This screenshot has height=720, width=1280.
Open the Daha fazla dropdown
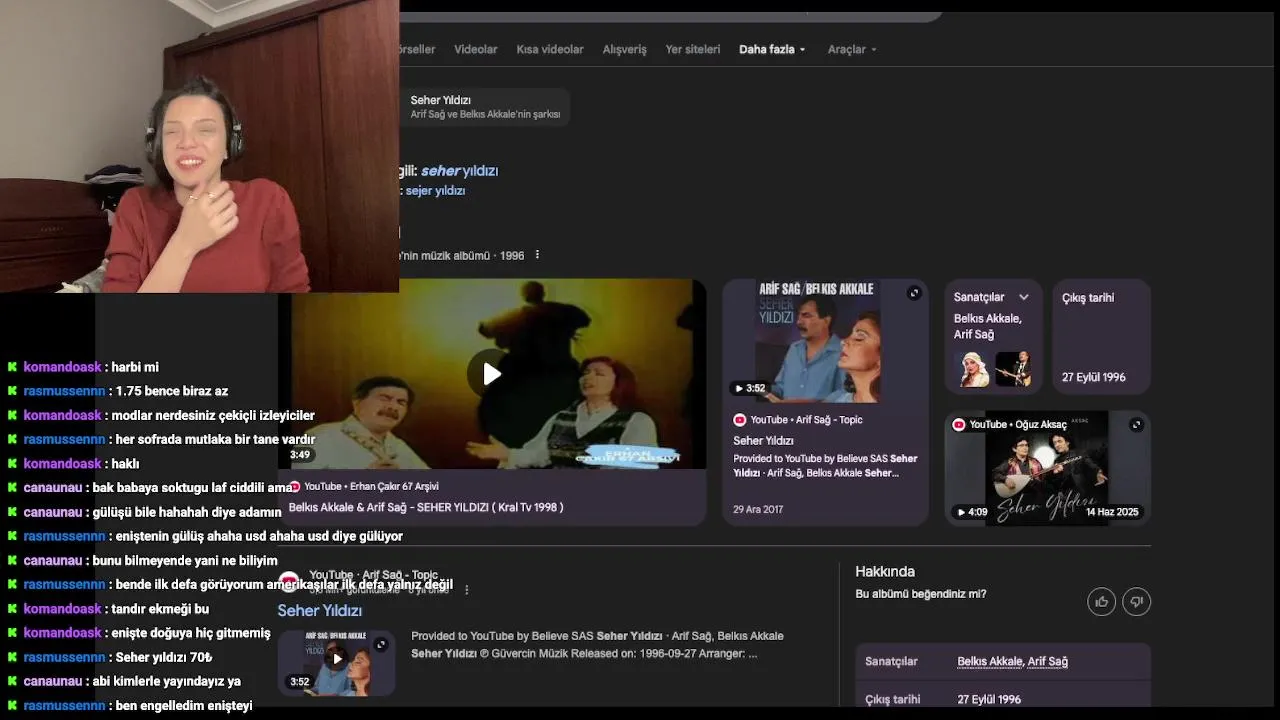pos(772,49)
